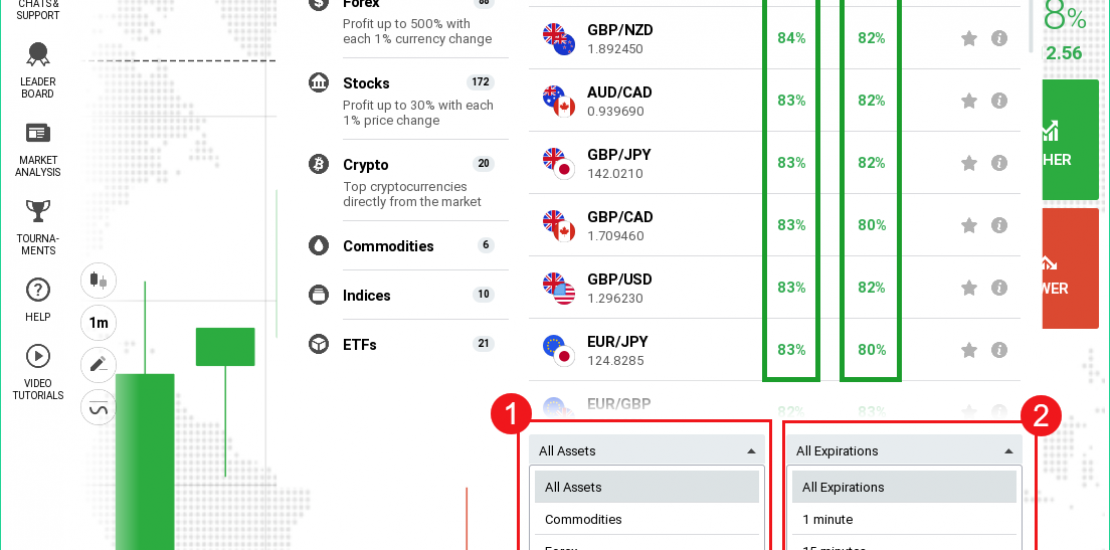The width and height of the screenshot is (1110, 550).
Task: Expand the All Expirations dropdown
Action: click(904, 451)
